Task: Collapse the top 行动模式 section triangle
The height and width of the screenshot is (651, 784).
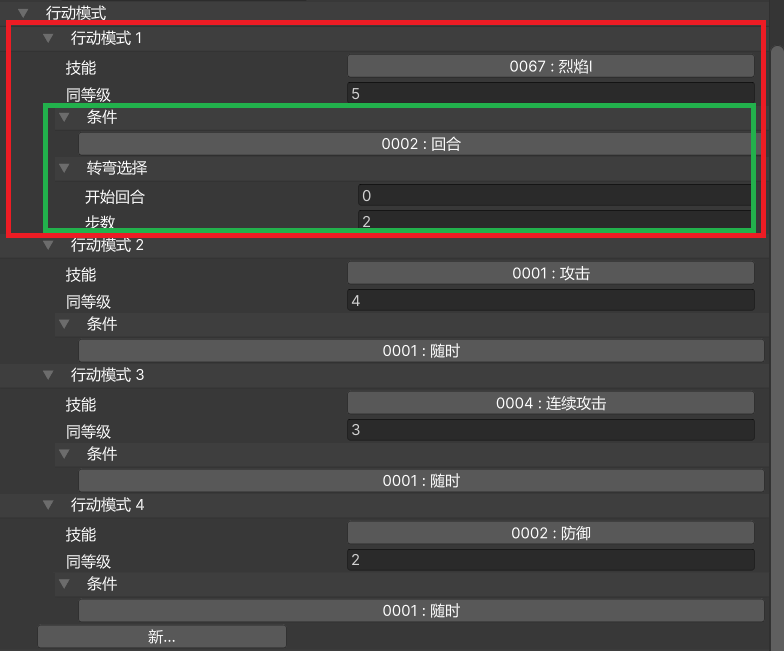Action: pyautogui.click(x=23, y=13)
